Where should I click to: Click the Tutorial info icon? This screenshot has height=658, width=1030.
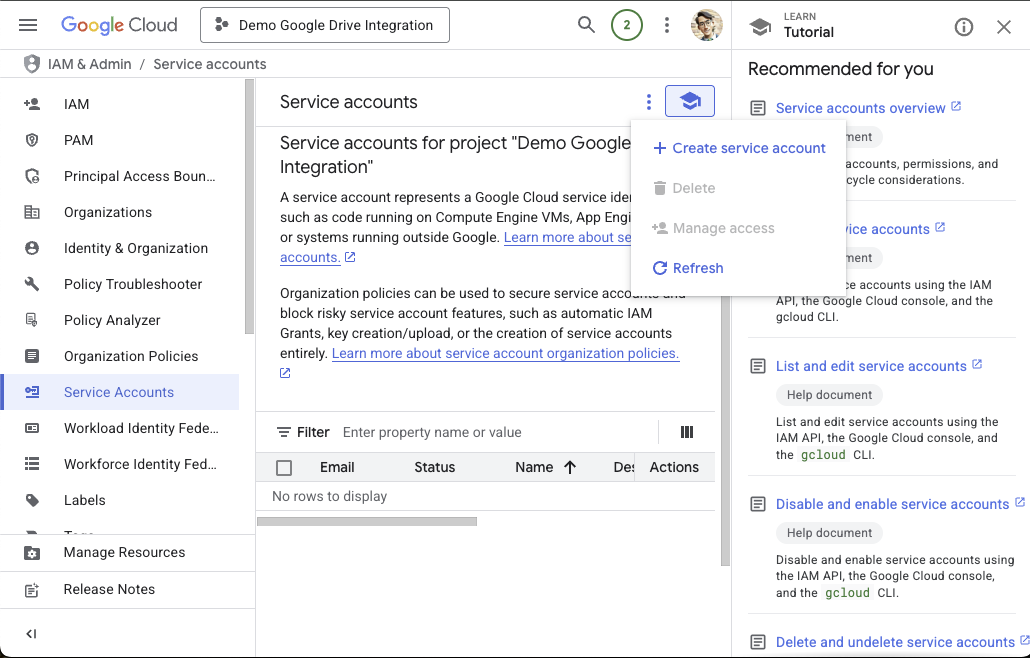[x=964, y=27]
